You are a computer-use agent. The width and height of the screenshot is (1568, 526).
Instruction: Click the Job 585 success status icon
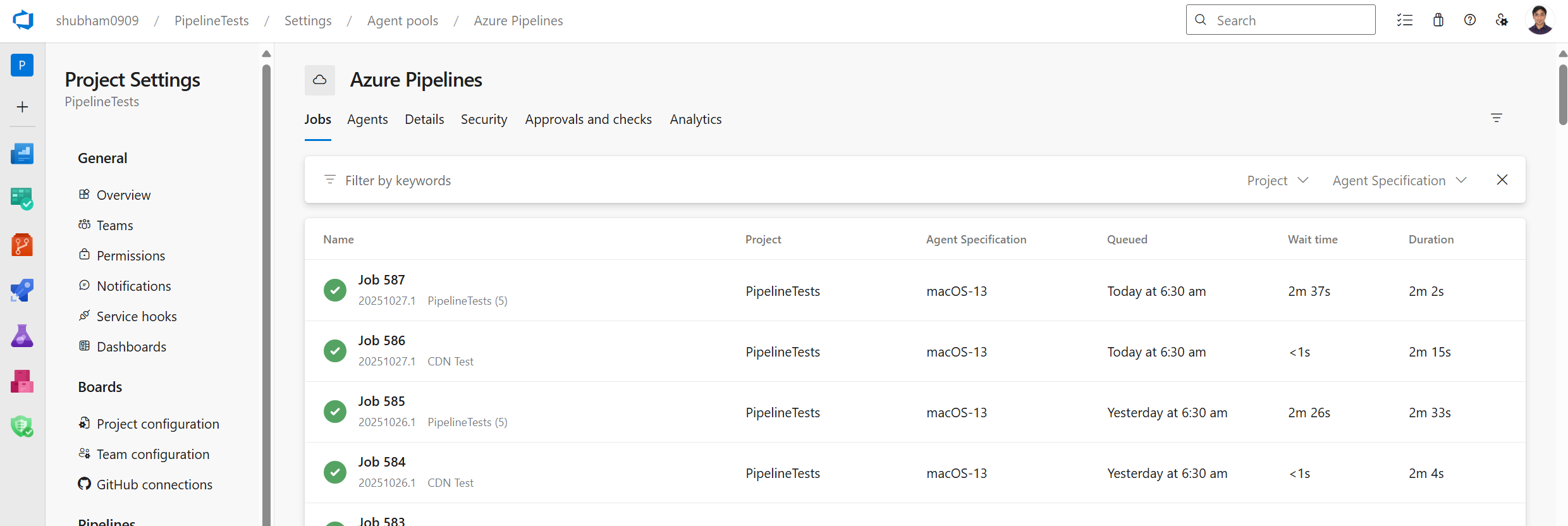tap(335, 412)
